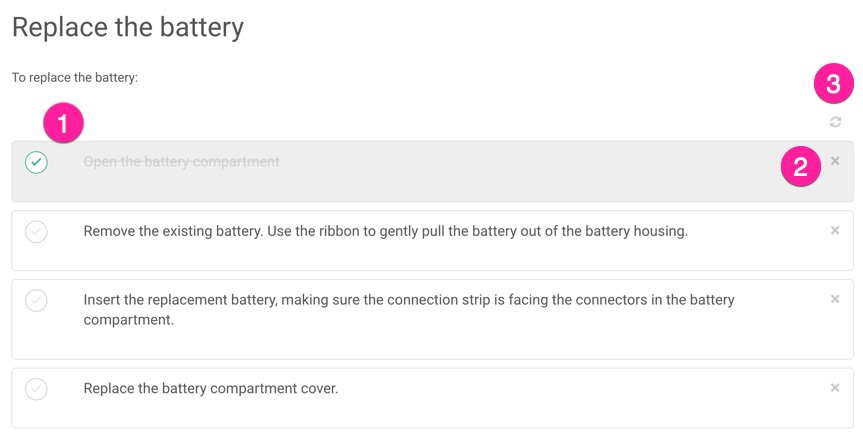Click the 'Insert the replacement battery' instruction text

point(408,309)
